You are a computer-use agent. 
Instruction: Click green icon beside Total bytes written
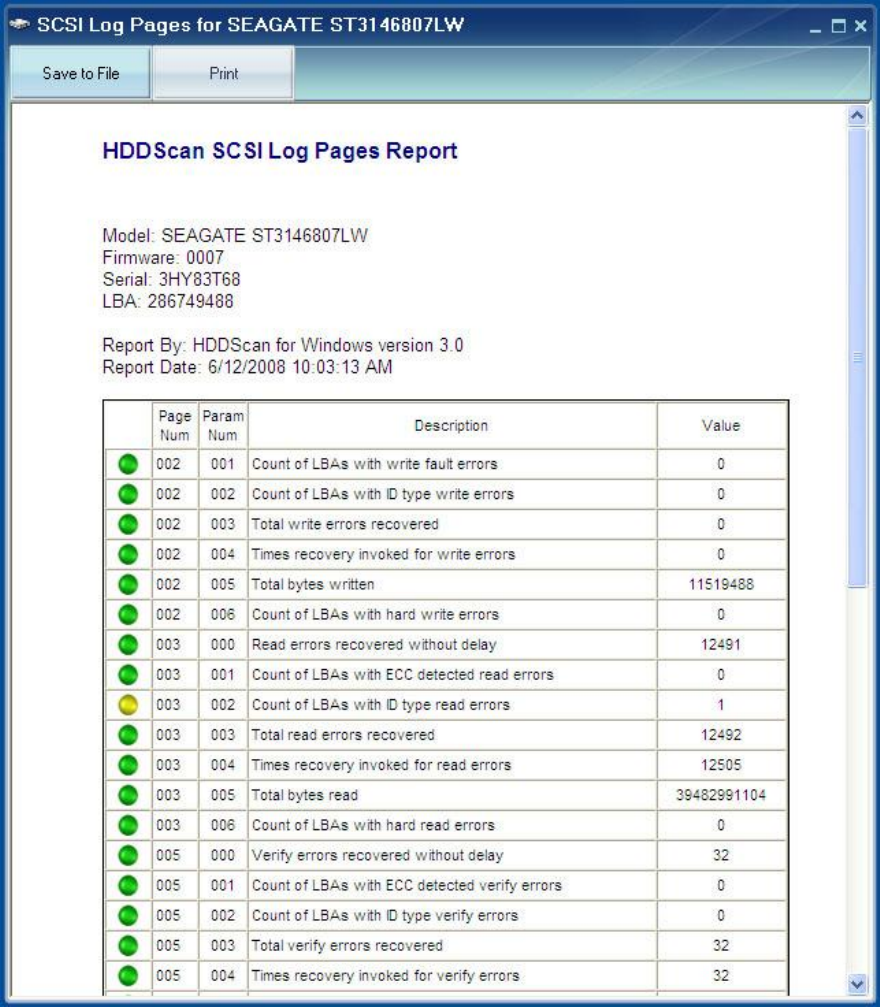128,584
